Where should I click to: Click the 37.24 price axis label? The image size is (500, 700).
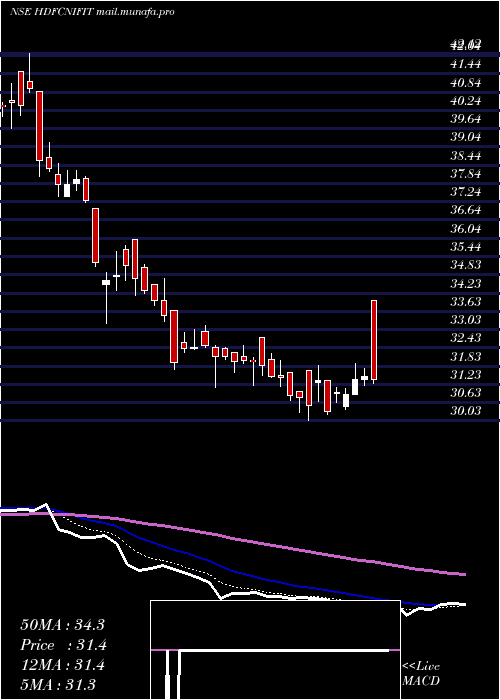click(x=466, y=192)
